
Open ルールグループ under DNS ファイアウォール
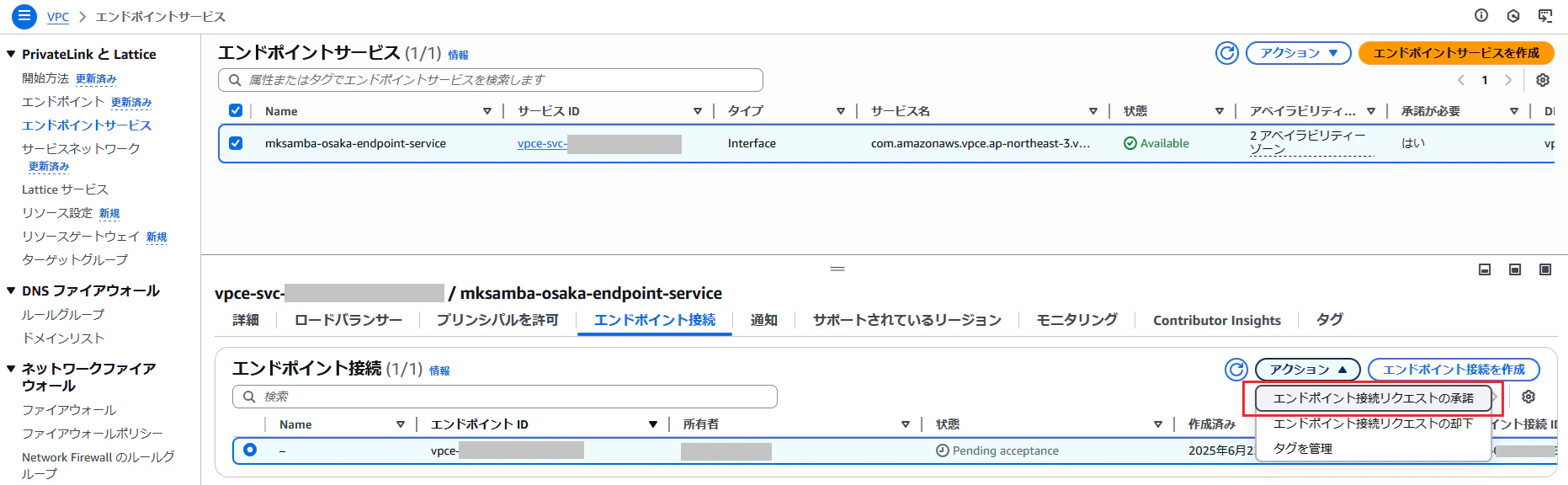point(63,315)
